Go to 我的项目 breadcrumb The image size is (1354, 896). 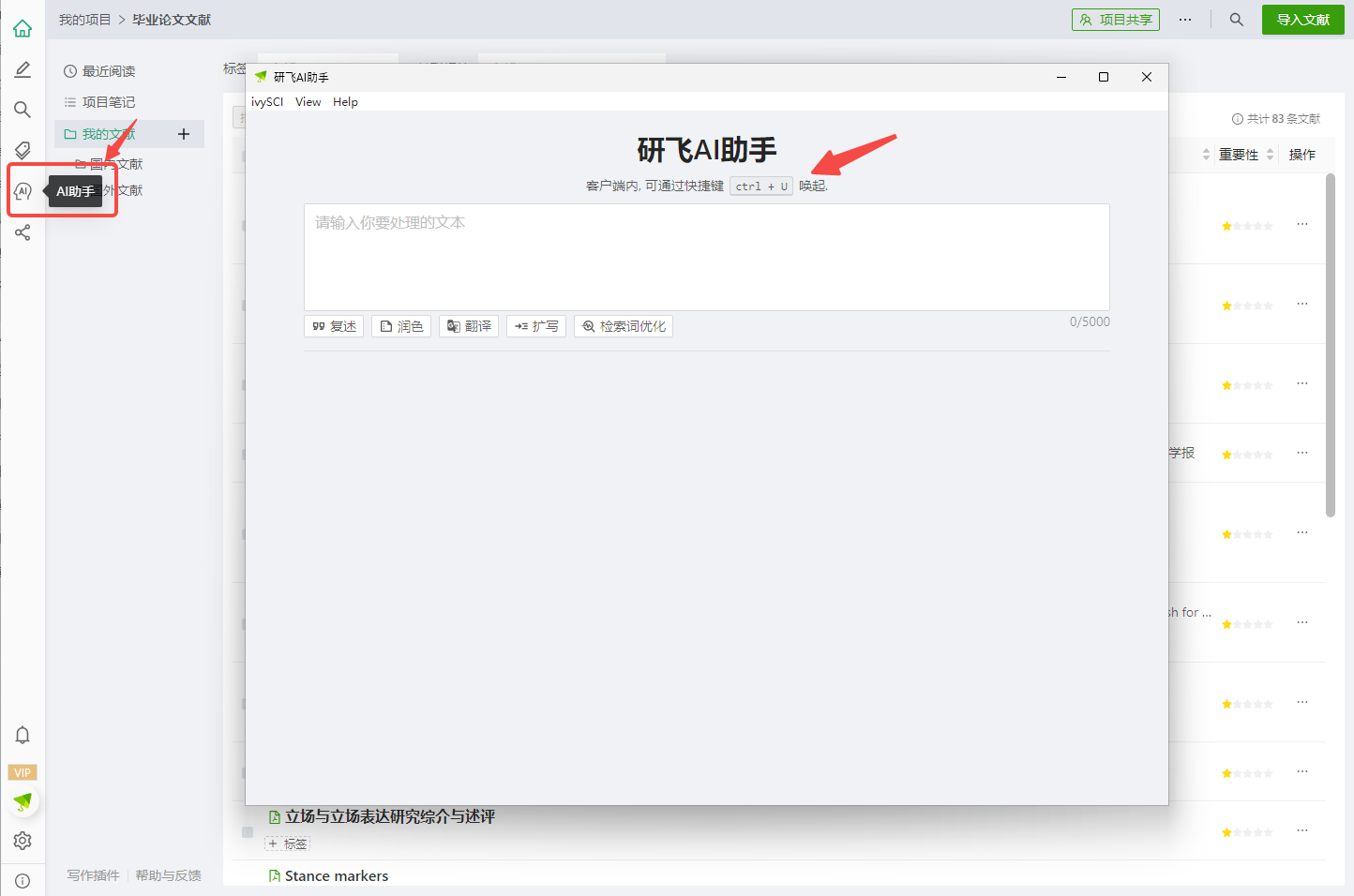click(x=84, y=20)
